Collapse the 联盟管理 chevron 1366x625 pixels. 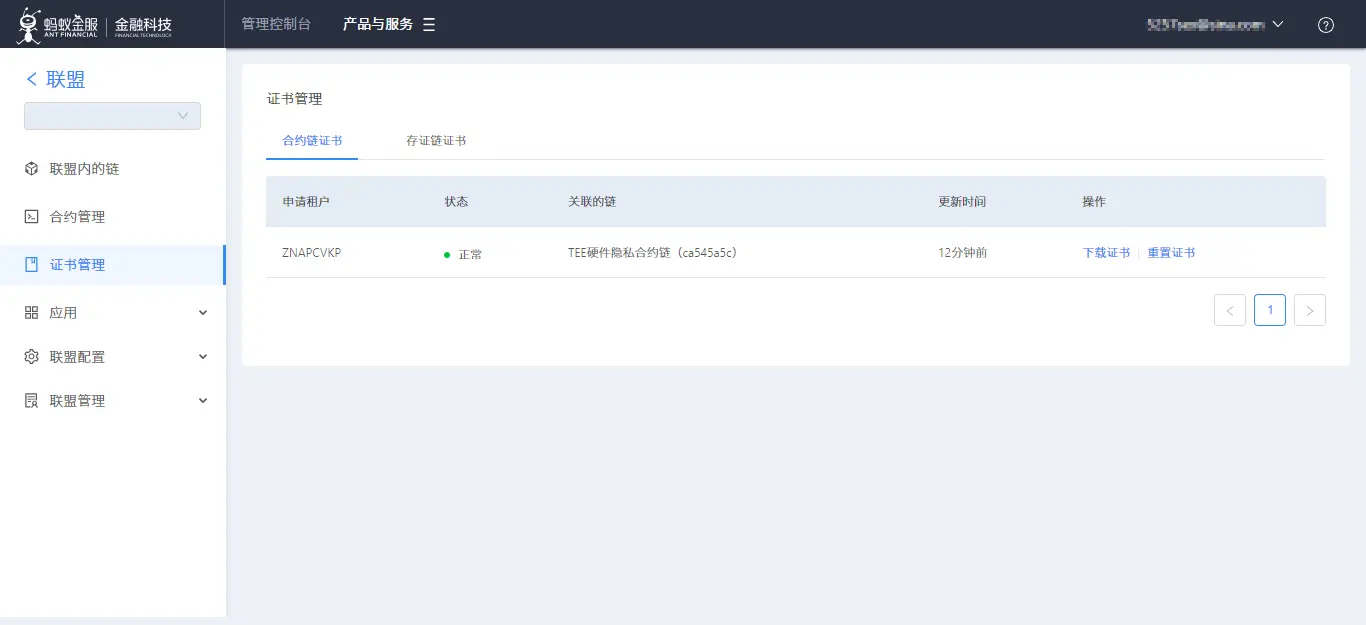coord(203,400)
